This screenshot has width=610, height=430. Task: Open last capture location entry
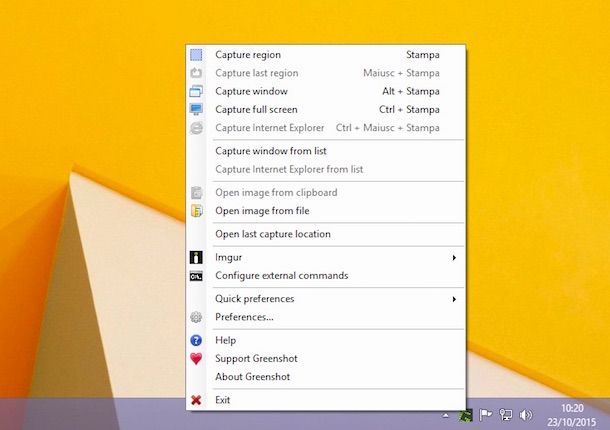click(326, 234)
